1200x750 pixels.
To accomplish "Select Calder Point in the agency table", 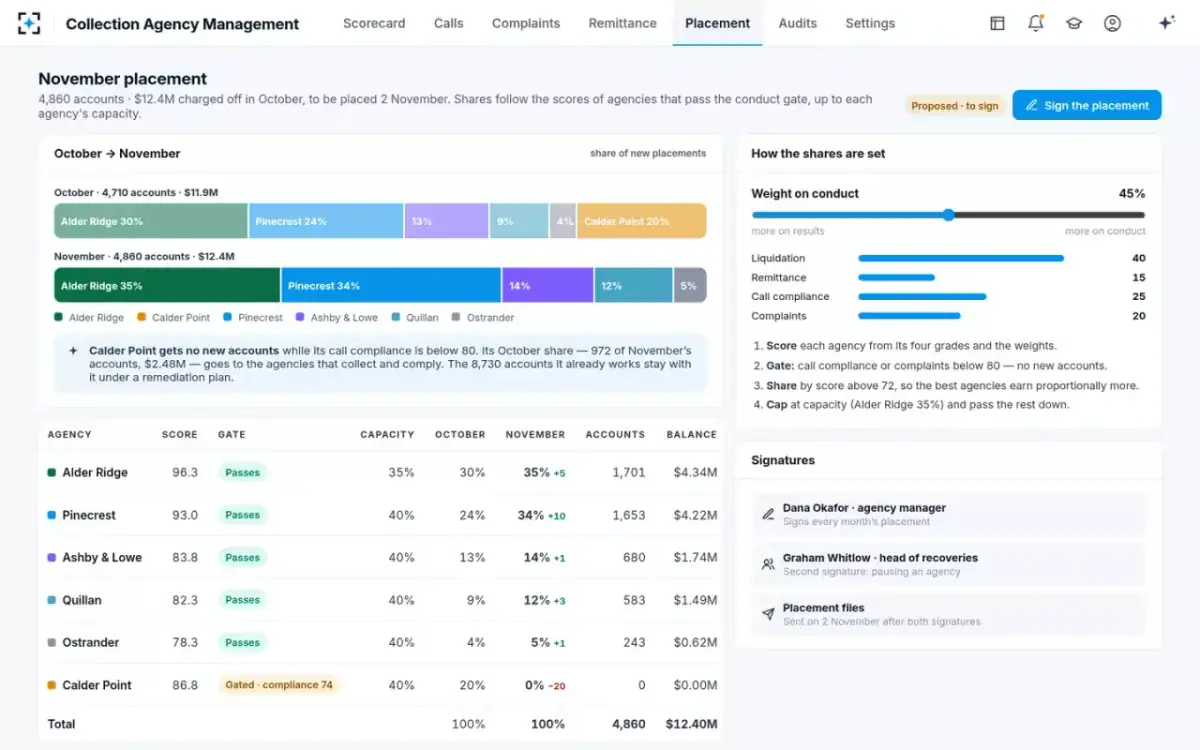I will click(97, 685).
